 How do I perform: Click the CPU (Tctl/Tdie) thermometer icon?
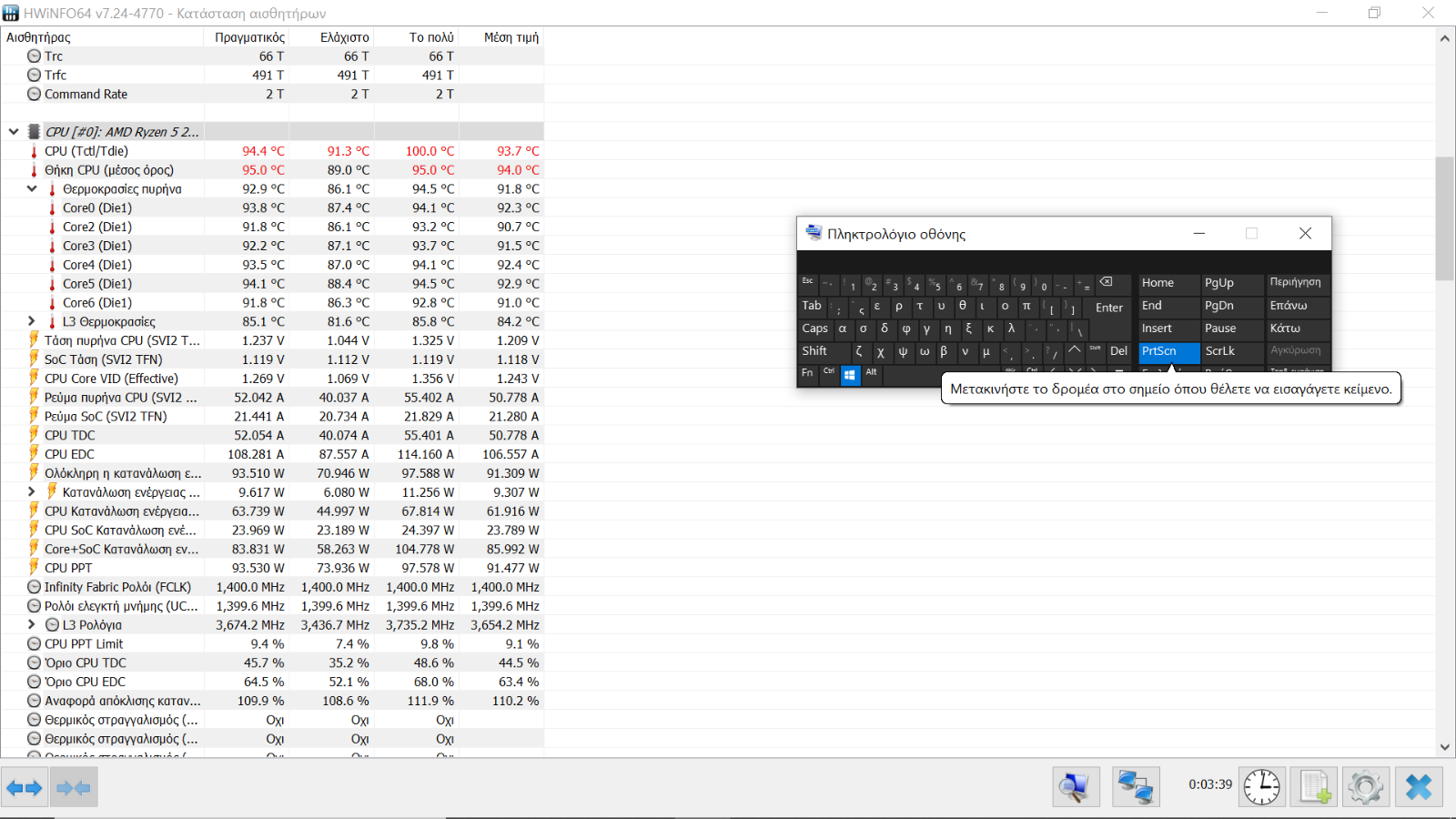pos(35,151)
